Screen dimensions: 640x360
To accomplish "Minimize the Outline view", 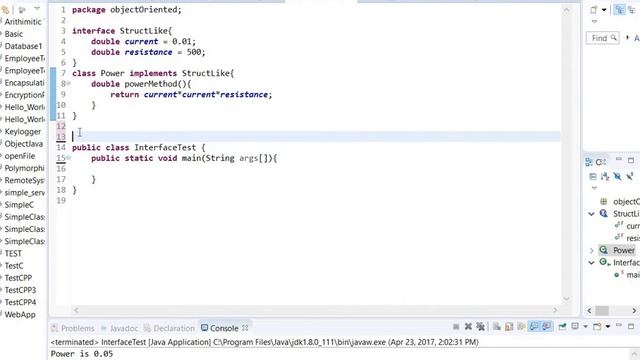I will coord(619,160).
